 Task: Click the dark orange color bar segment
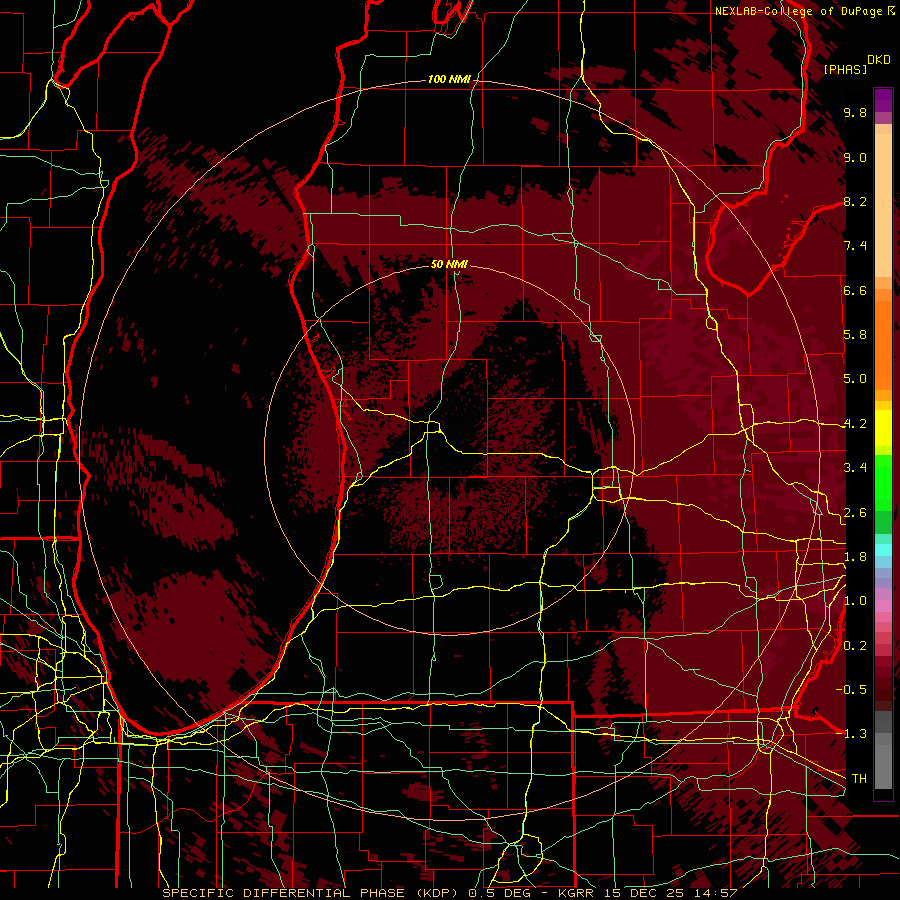click(883, 346)
